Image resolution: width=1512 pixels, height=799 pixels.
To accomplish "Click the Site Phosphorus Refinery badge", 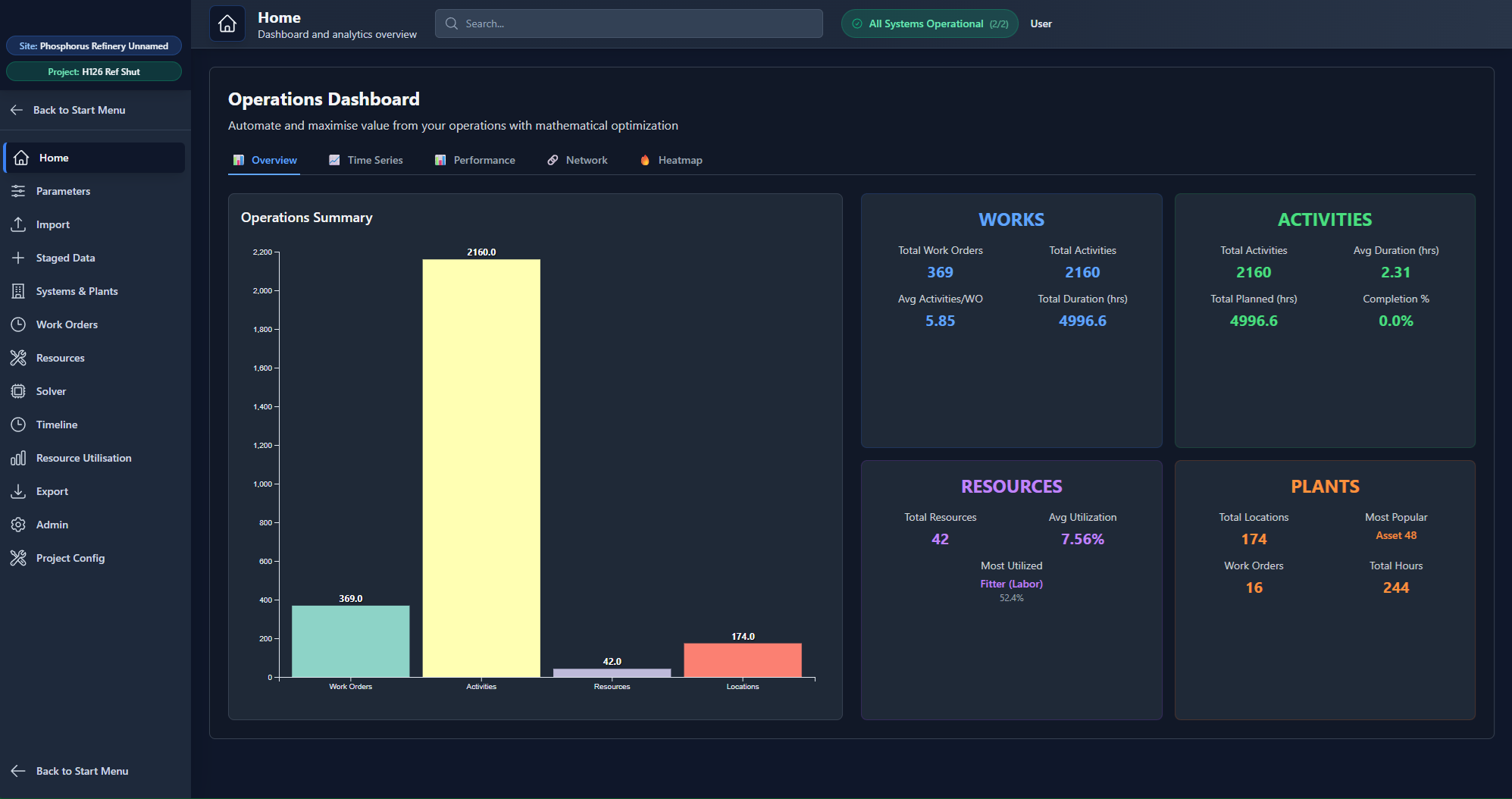I will (94, 46).
